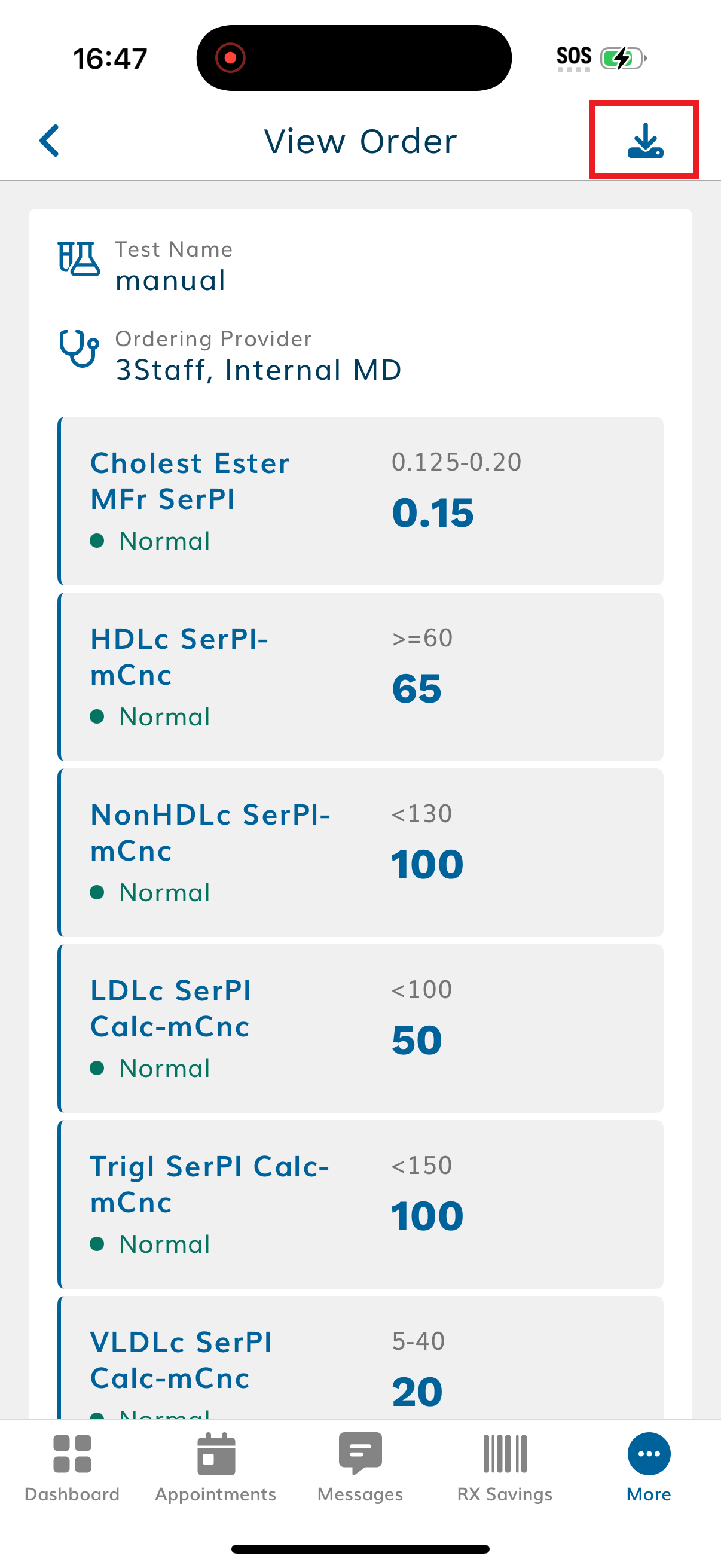This screenshot has width=721, height=1568.
Task: Open the NonHDLc SerPl-mCnc result card
Action: (360, 852)
